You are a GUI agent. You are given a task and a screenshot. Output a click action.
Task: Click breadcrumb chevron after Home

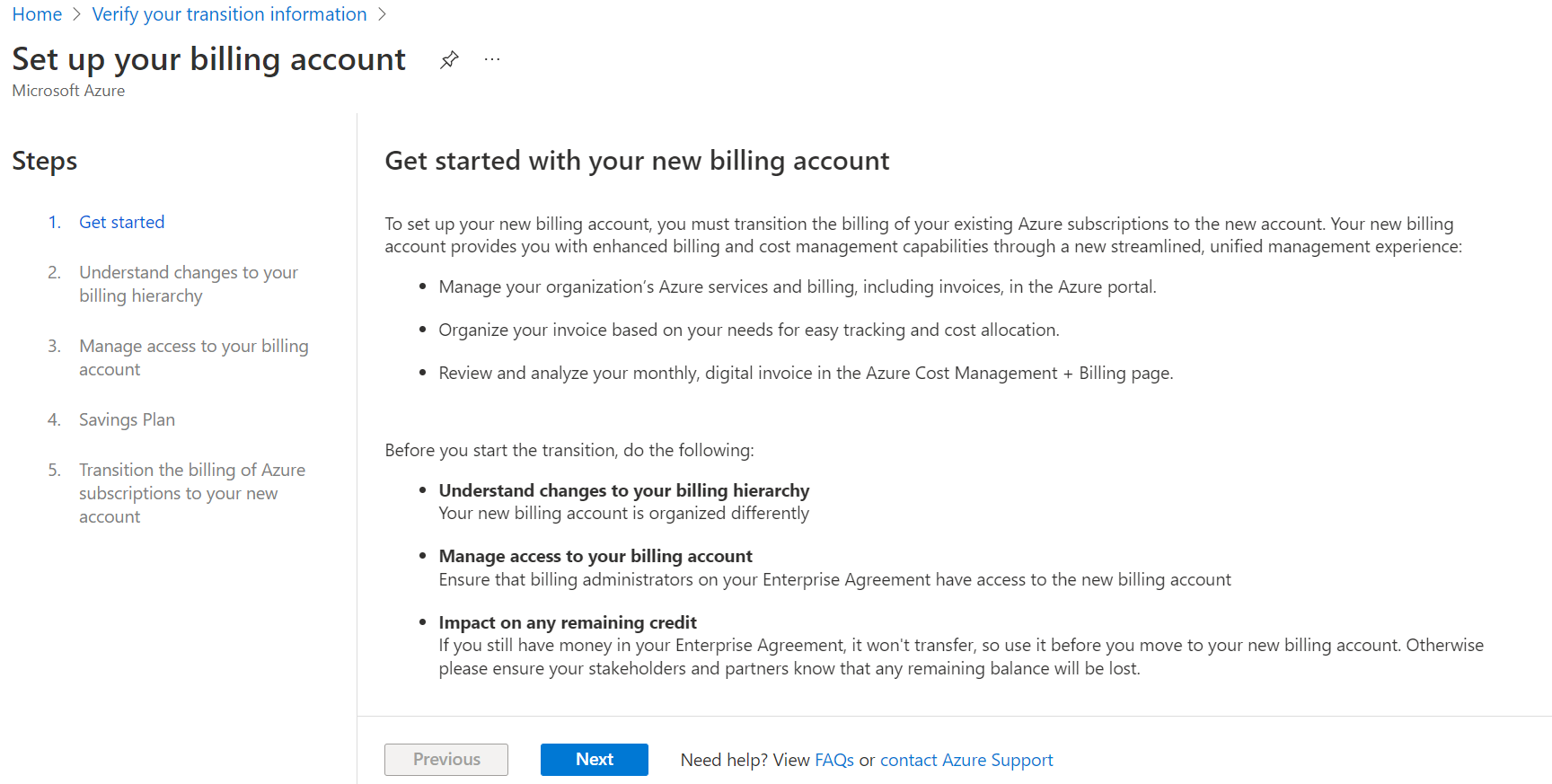click(x=77, y=14)
